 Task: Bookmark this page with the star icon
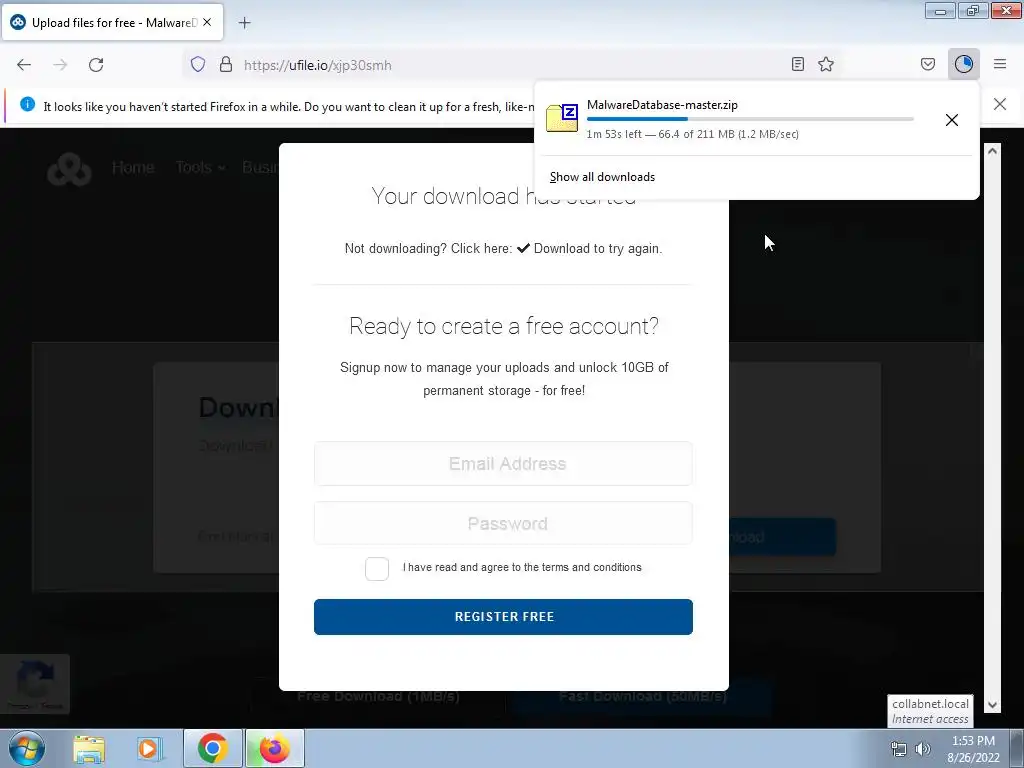click(826, 64)
